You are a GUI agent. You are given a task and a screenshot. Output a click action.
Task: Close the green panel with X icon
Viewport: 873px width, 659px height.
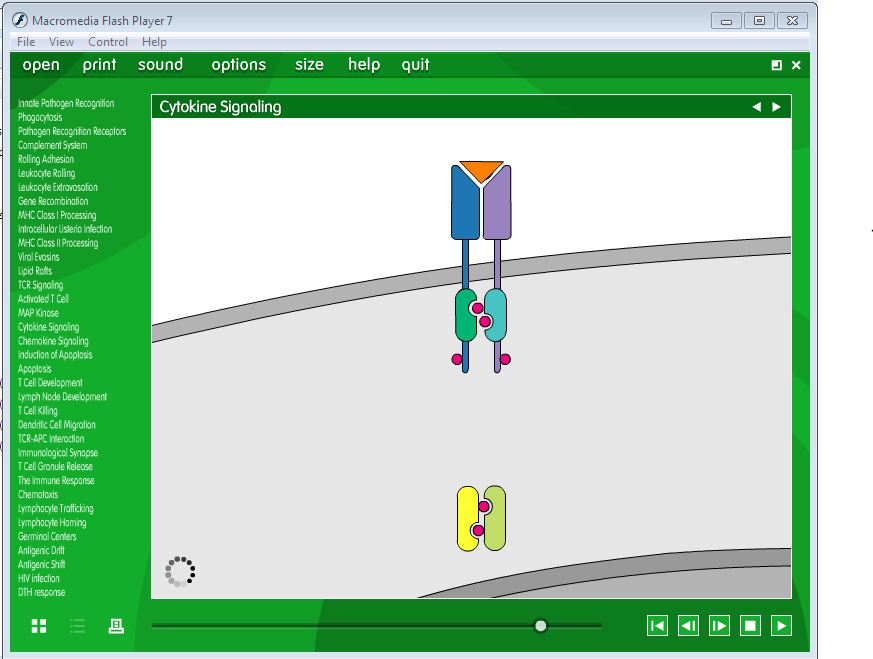796,65
